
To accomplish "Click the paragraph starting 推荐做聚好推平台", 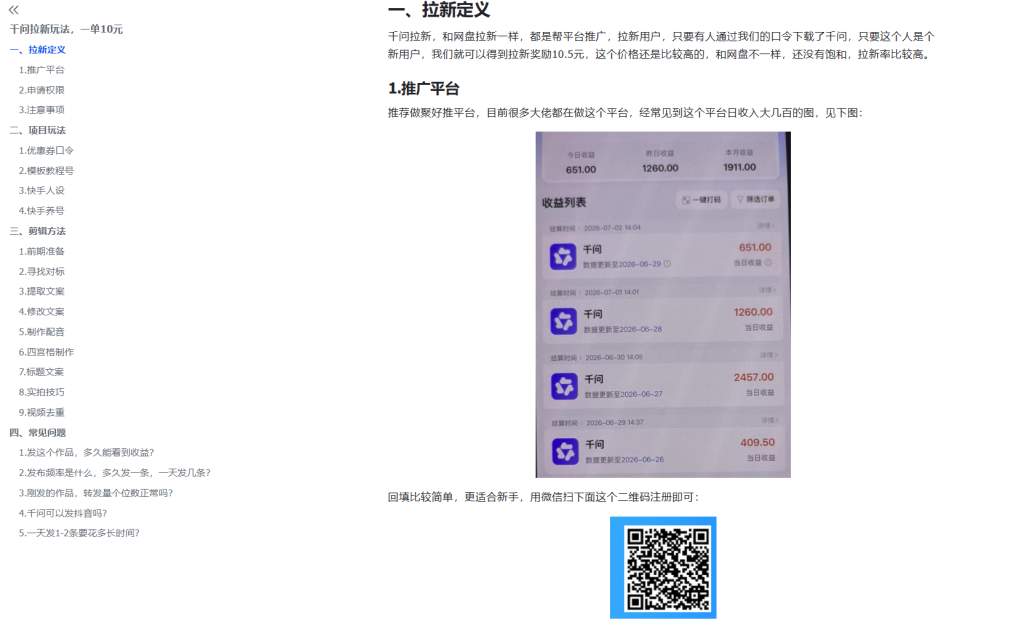I will click(625, 113).
